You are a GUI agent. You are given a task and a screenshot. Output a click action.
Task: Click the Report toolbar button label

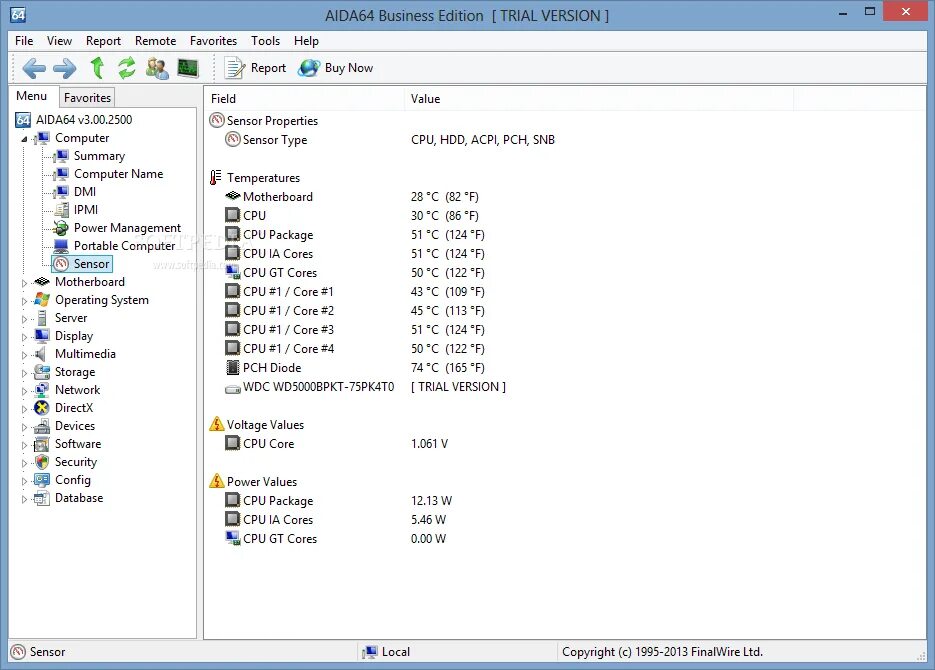point(268,68)
